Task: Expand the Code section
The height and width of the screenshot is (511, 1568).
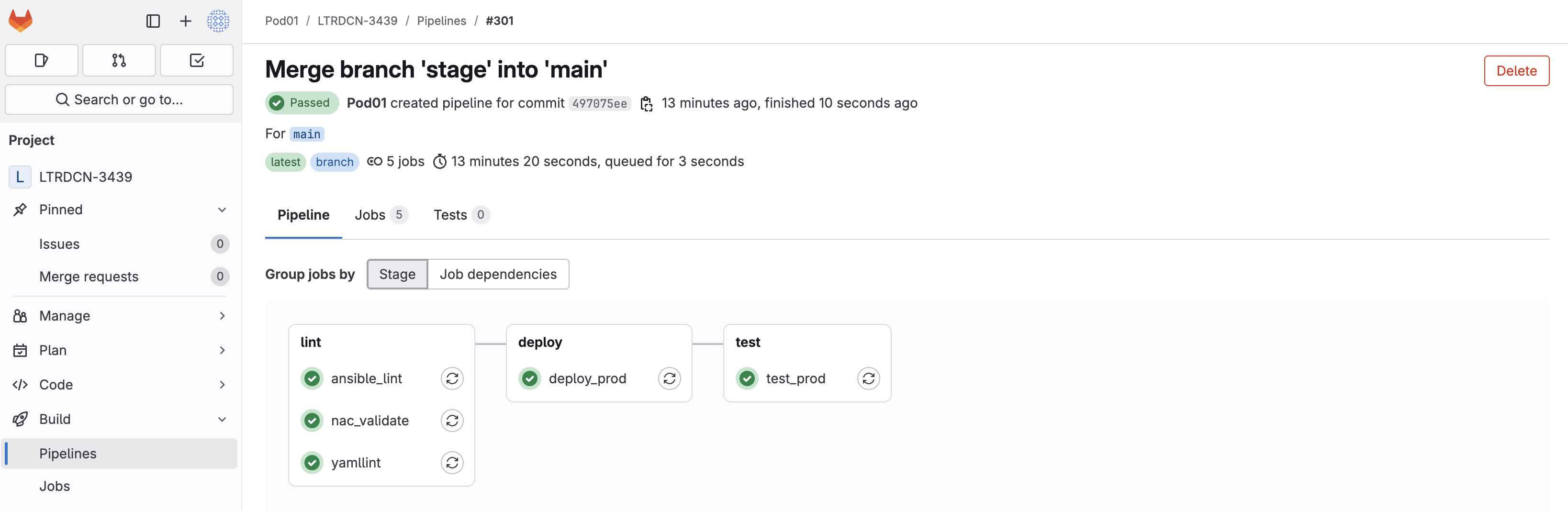Action: point(222,385)
